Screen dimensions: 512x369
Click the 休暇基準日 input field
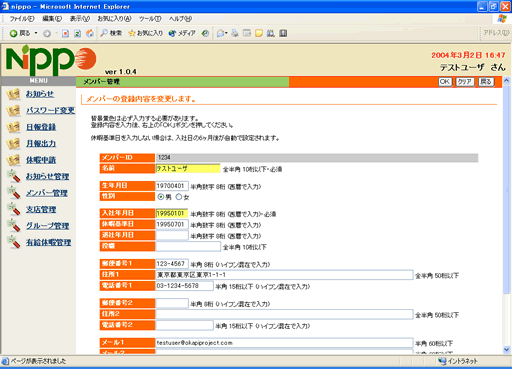tap(172, 224)
